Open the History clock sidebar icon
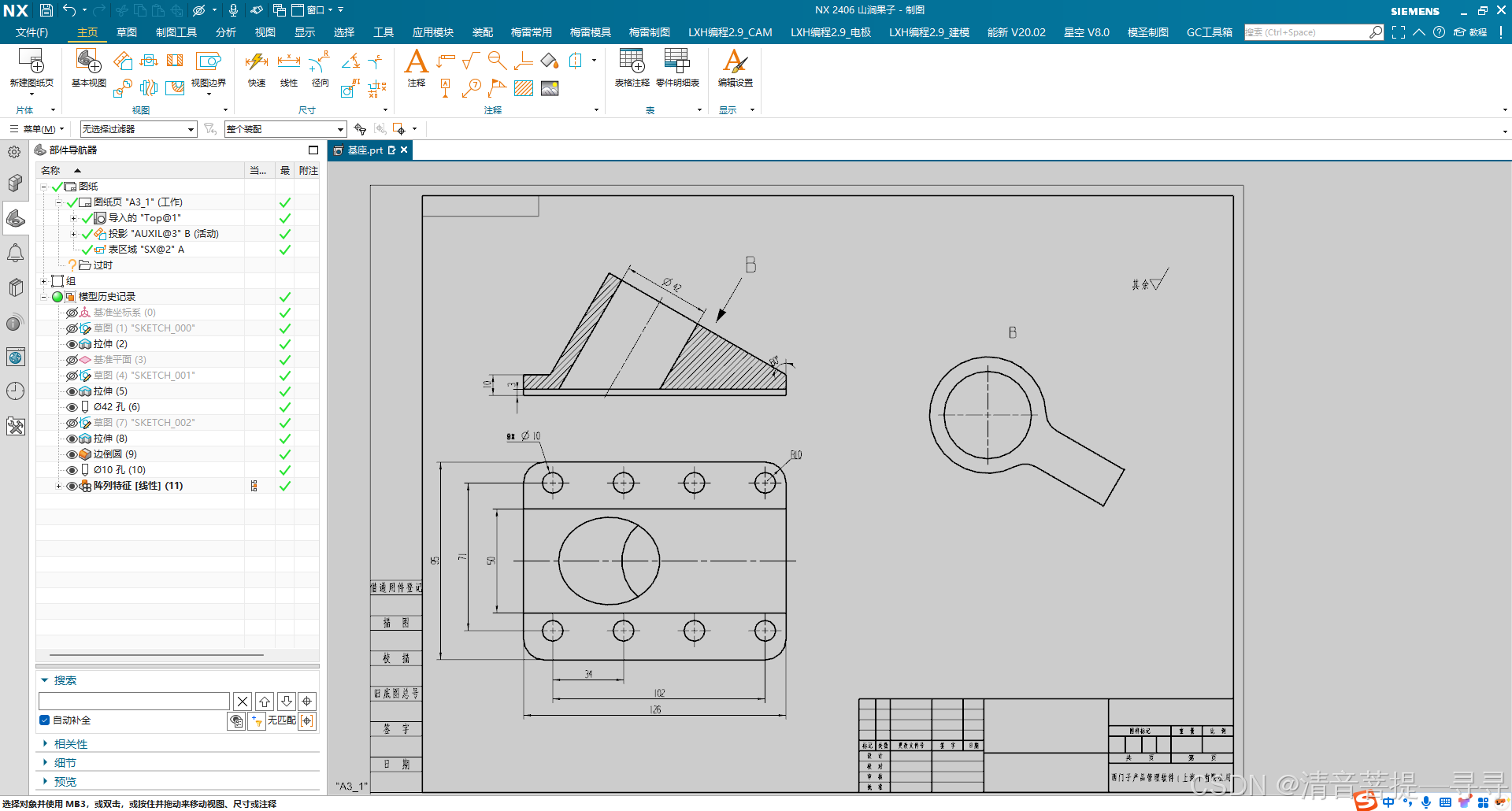The width and height of the screenshot is (1512, 811). (x=15, y=391)
